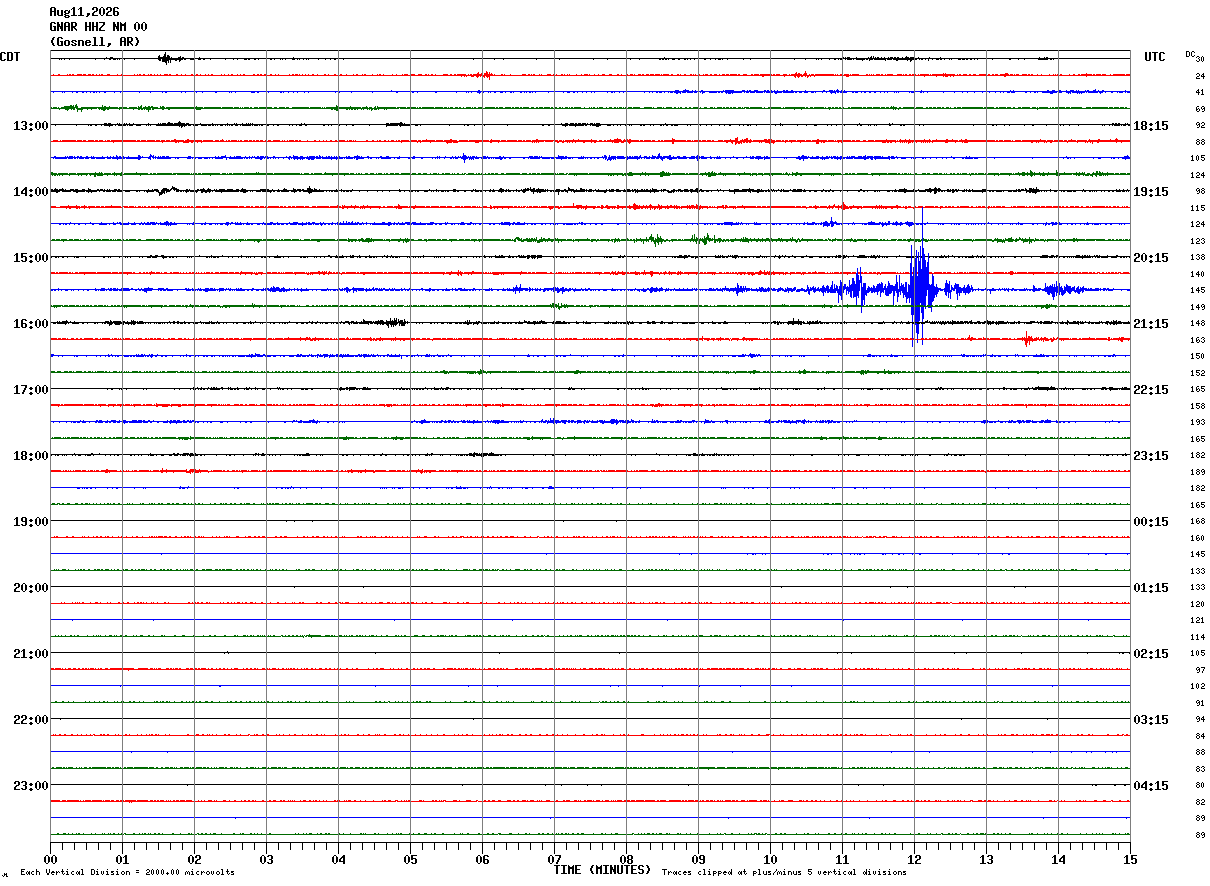This screenshot has height=886, width=1210.
Task: Click the "UTC" timezone label
Action: (1155, 57)
